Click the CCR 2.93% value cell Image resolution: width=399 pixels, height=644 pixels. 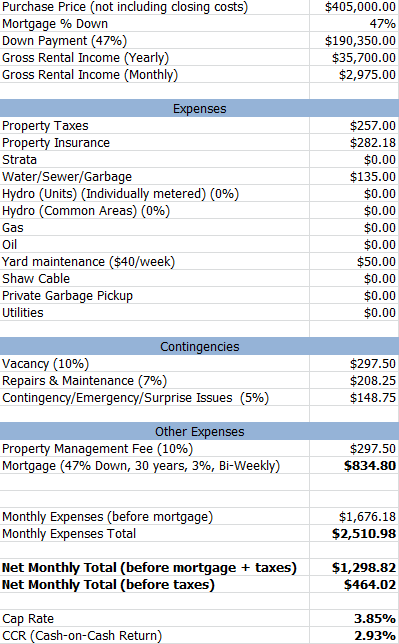click(x=354, y=635)
